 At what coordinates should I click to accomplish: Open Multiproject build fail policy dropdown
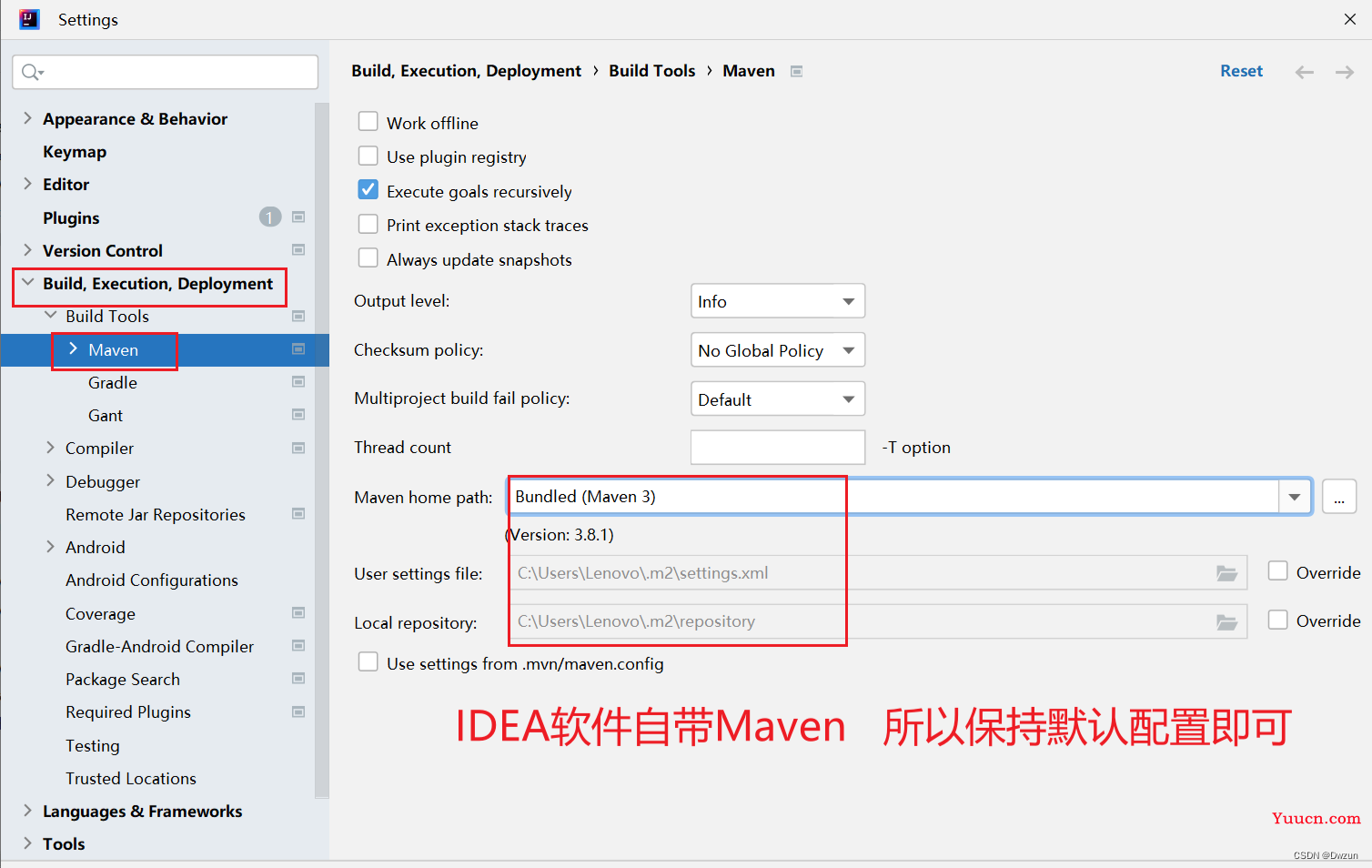(778, 399)
